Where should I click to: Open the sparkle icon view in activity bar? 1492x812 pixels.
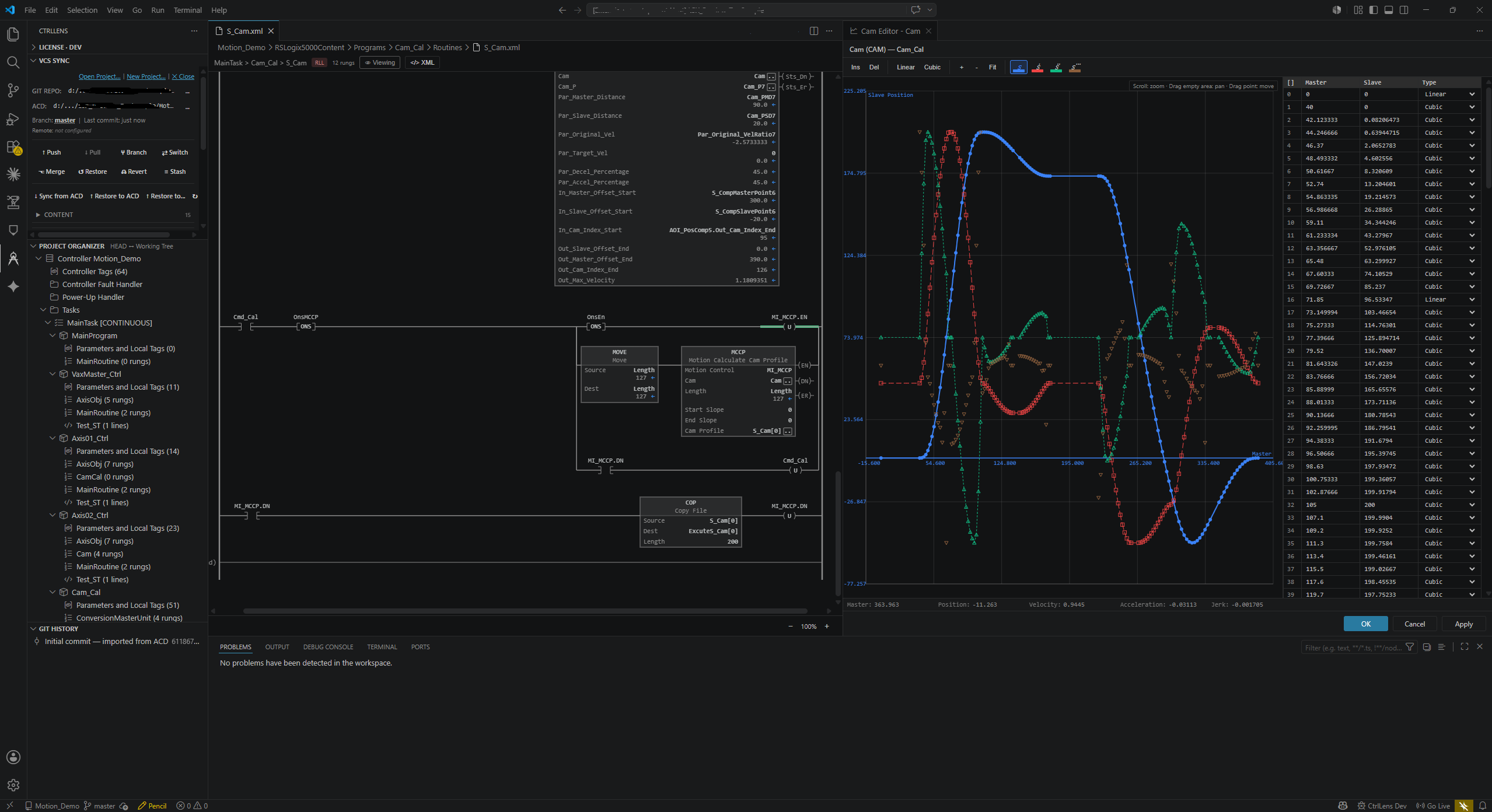pos(13,286)
